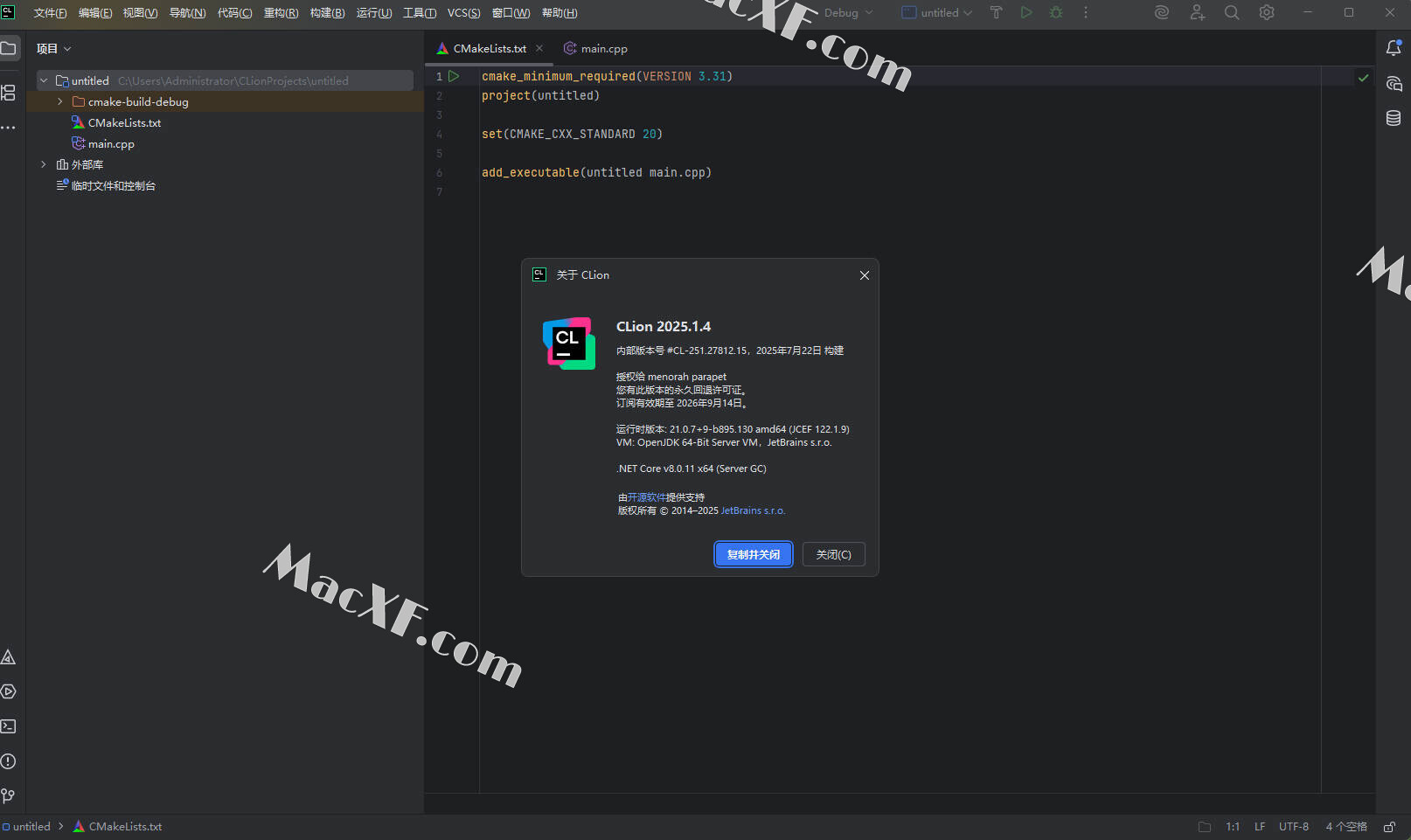
Task: Open the JetBrains s.r.o. link
Action: pyautogui.click(x=753, y=510)
